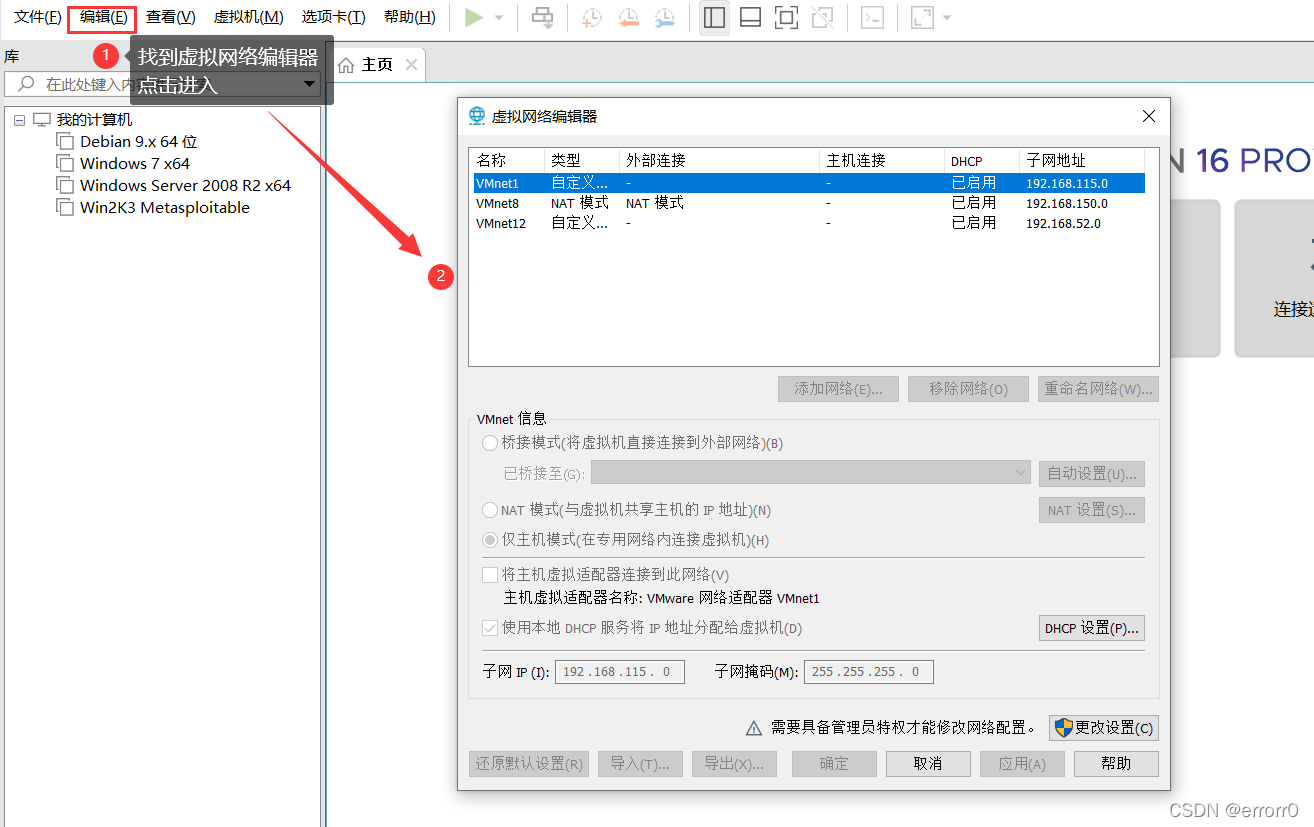Viewport: 1314px width, 827px height.
Task: Select the VMnet12 network row
Action: point(808,223)
